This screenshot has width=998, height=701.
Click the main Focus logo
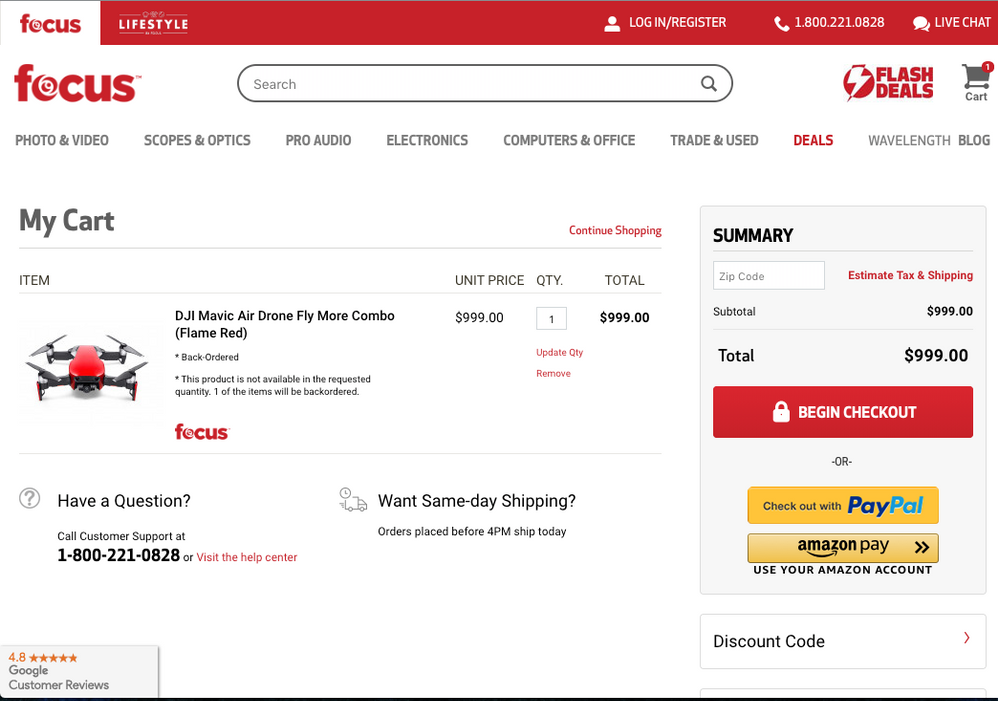pyautogui.click(x=76, y=84)
